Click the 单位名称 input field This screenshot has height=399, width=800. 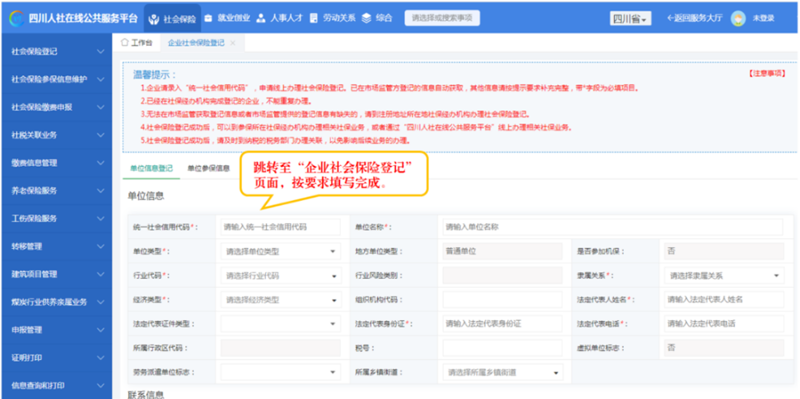(612, 227)
